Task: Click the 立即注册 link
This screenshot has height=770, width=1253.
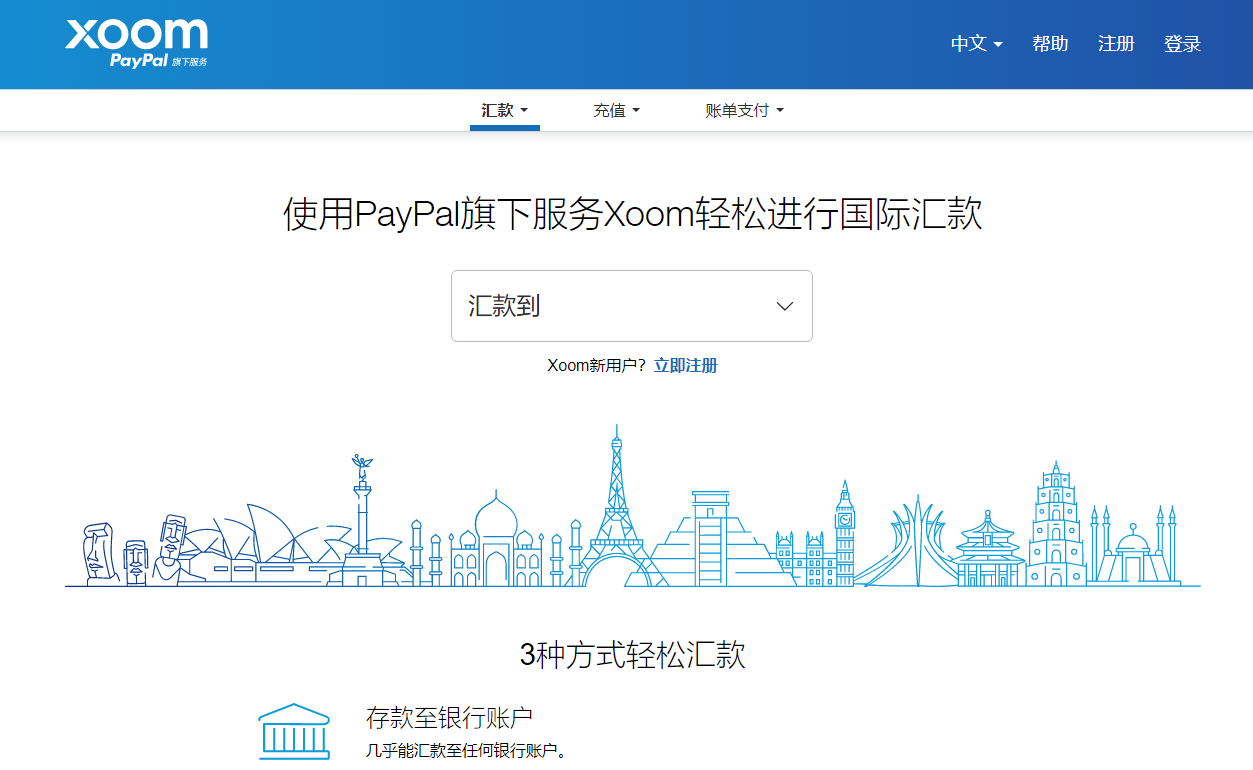Action: coord(685,365)
